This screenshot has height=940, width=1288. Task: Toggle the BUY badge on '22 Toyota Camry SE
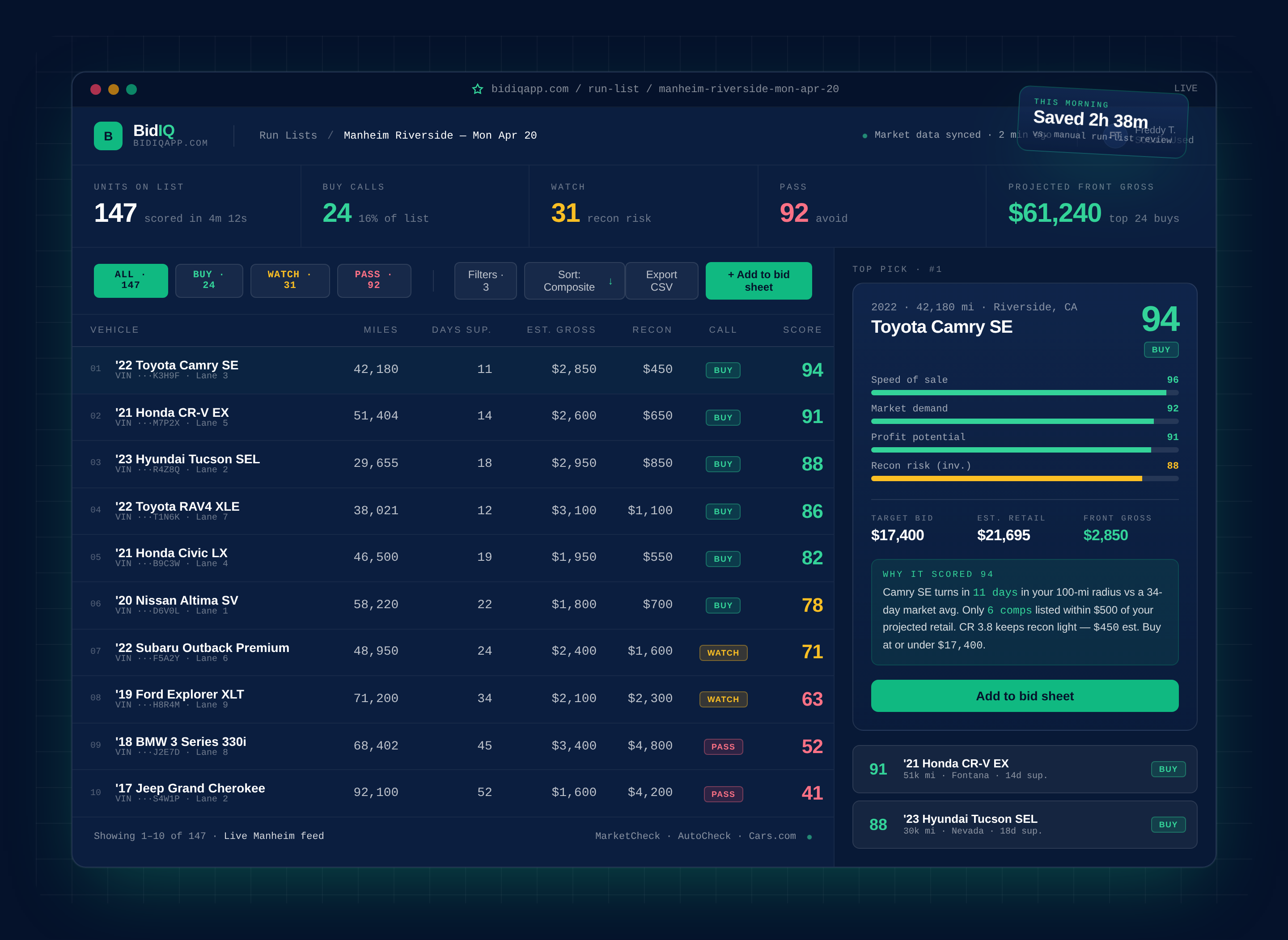pos(723,370)
